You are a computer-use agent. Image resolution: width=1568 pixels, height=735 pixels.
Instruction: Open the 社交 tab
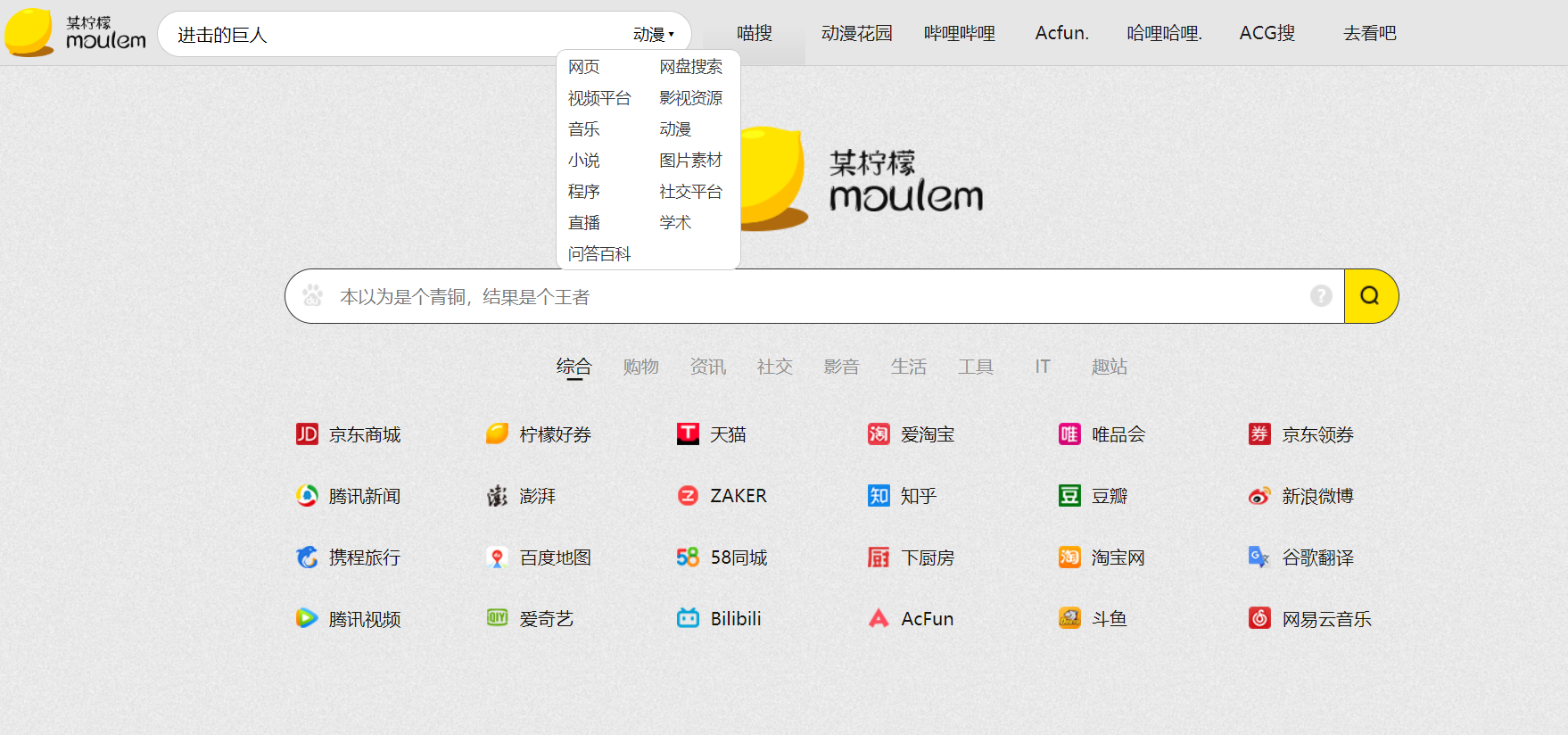[x=775, y=367]
